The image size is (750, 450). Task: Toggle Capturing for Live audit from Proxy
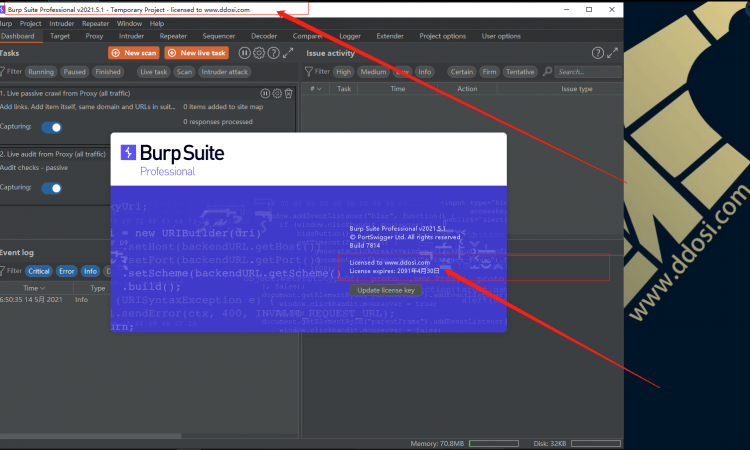pos(52,188)
